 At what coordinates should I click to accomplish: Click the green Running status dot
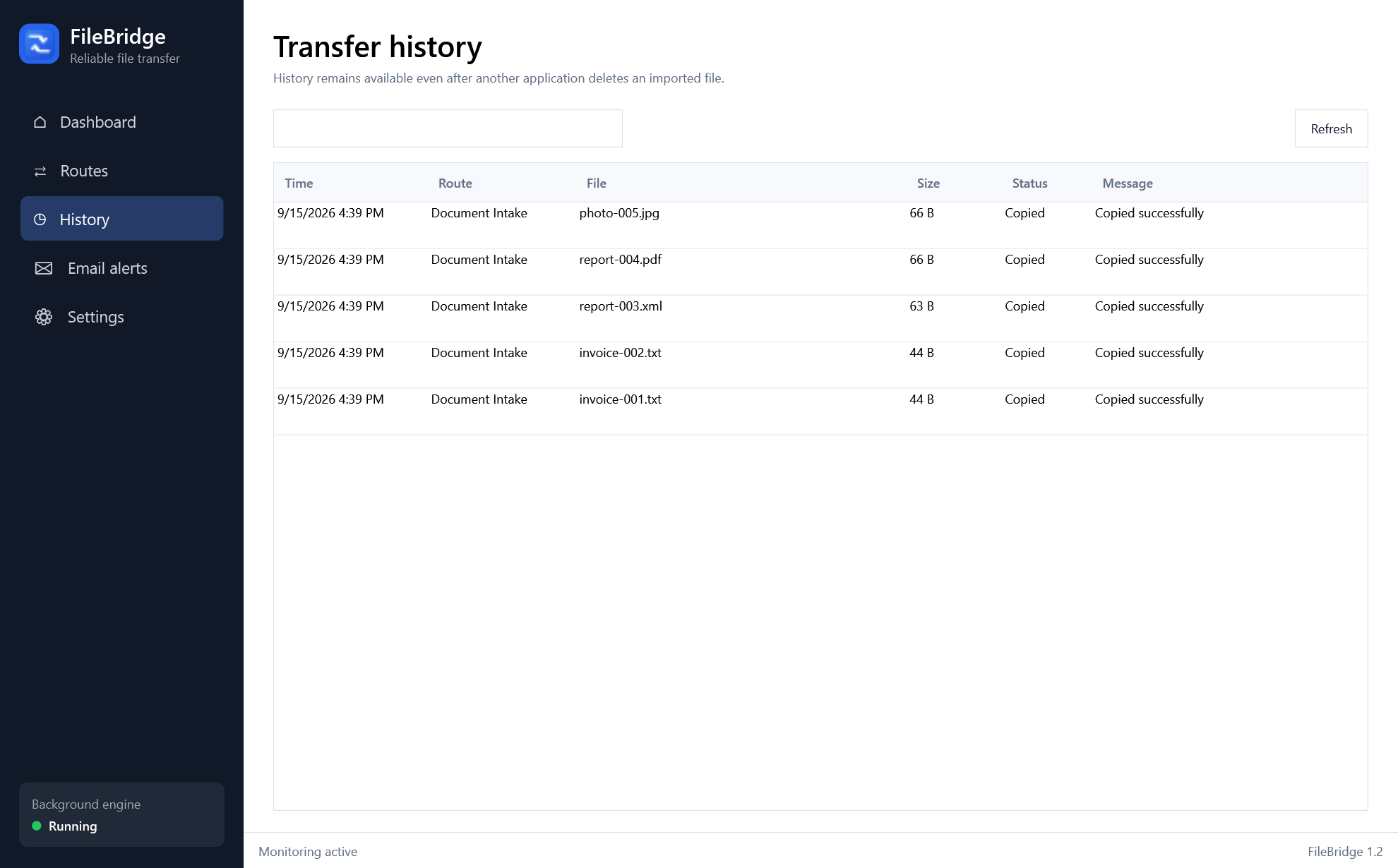[37, 826]
